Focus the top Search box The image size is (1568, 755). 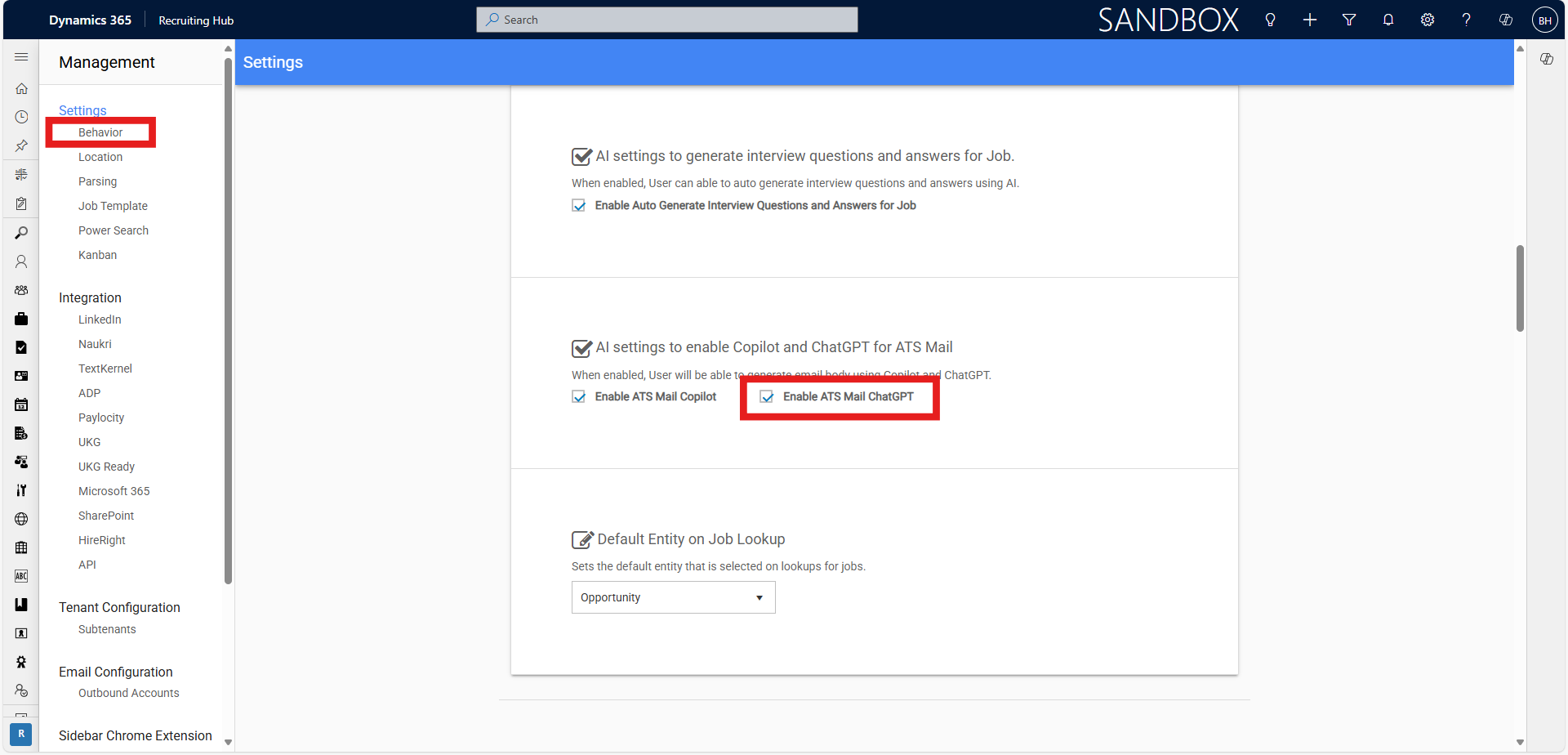[667, 20]
